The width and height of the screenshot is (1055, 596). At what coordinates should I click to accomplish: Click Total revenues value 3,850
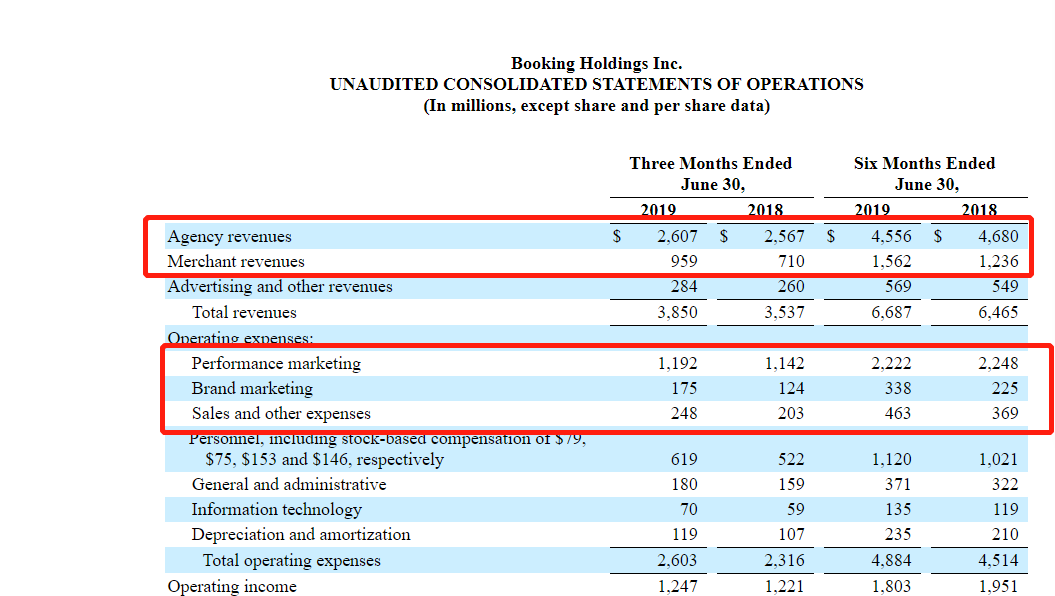[677, 313]
